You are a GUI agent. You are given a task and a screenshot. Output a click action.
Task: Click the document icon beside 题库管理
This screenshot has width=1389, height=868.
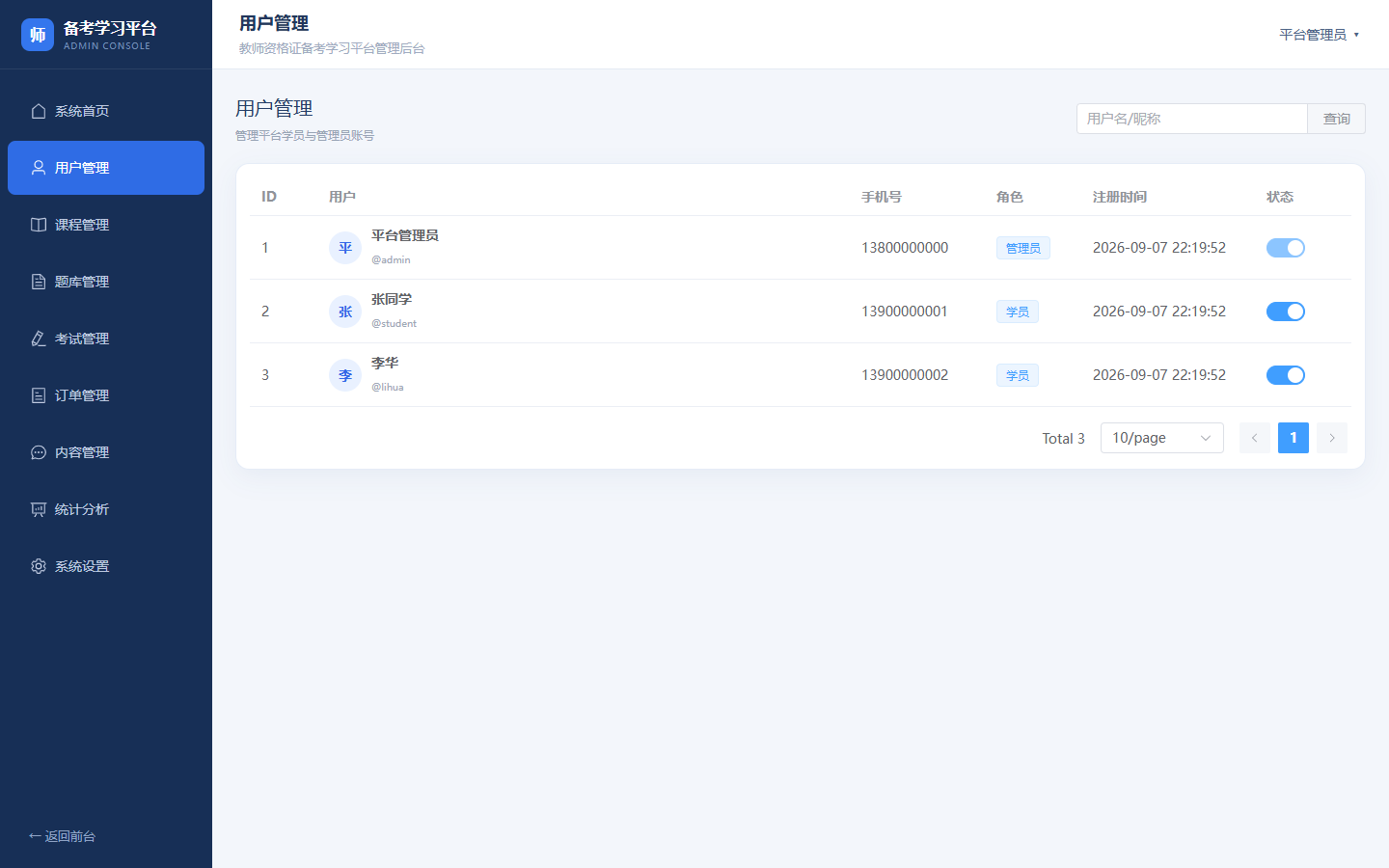pos(39,282)
